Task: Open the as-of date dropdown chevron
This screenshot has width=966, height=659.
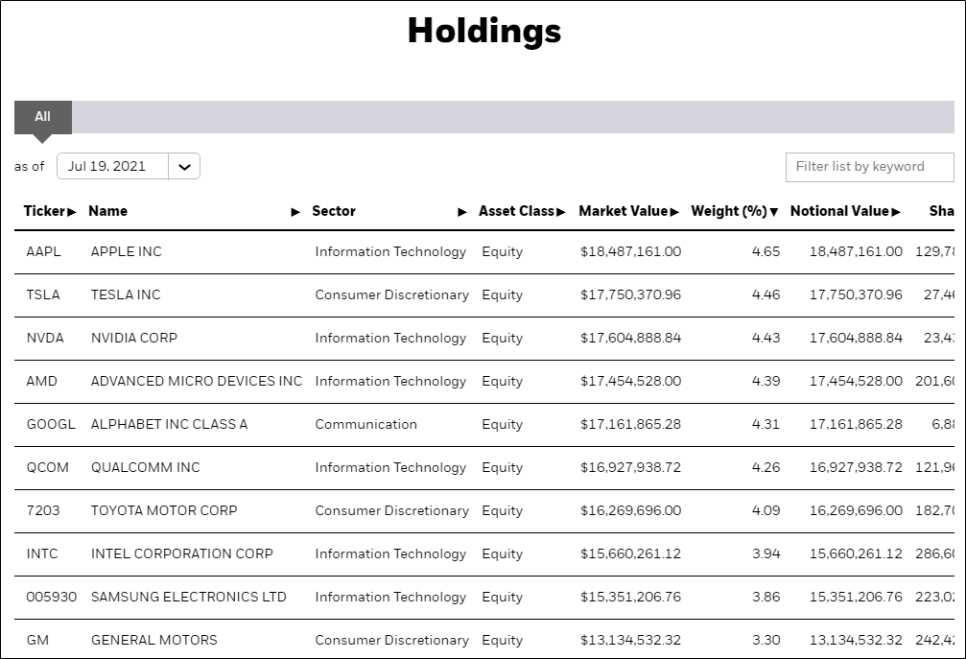Action: [184, 167]
